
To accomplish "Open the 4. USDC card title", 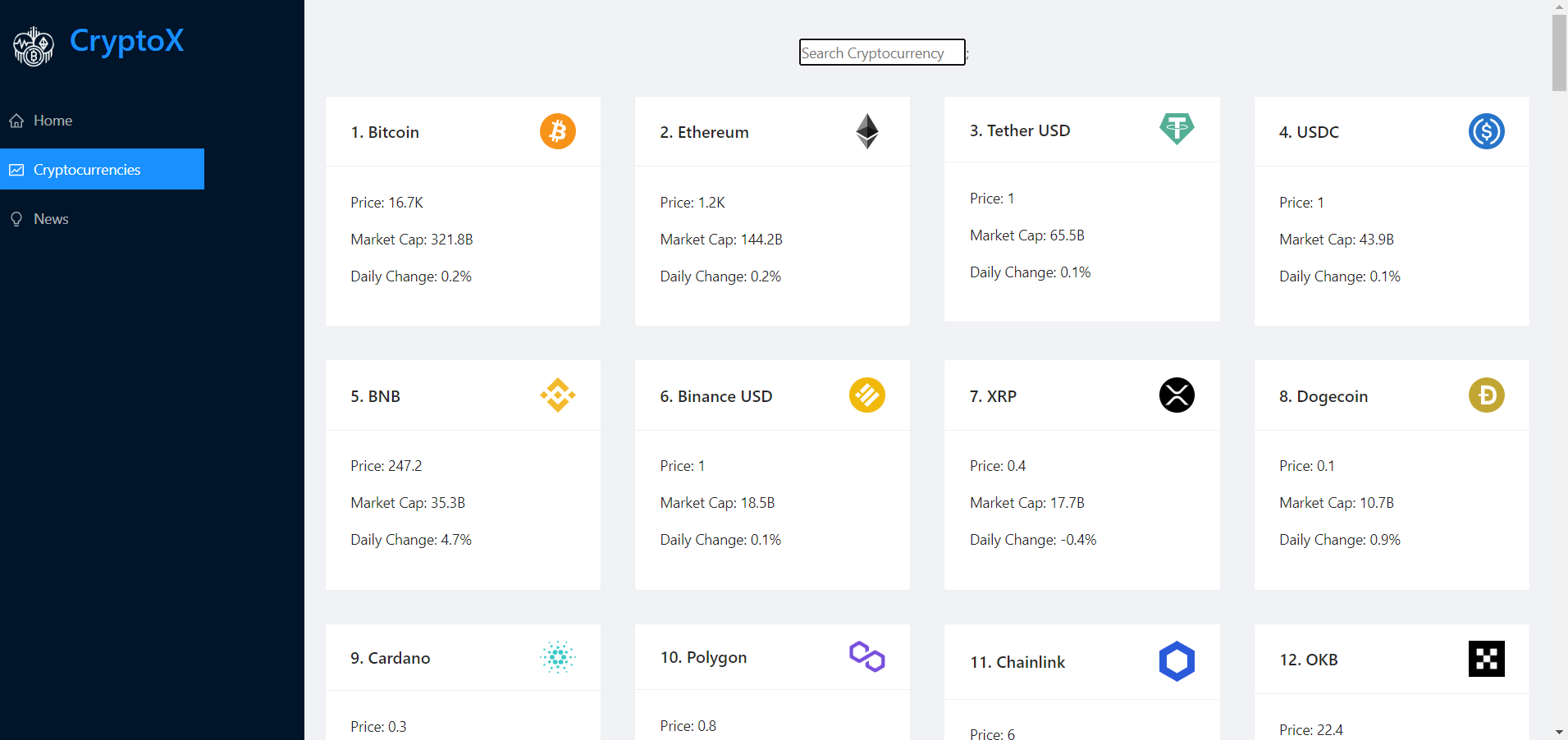I will pos(1309,132).
